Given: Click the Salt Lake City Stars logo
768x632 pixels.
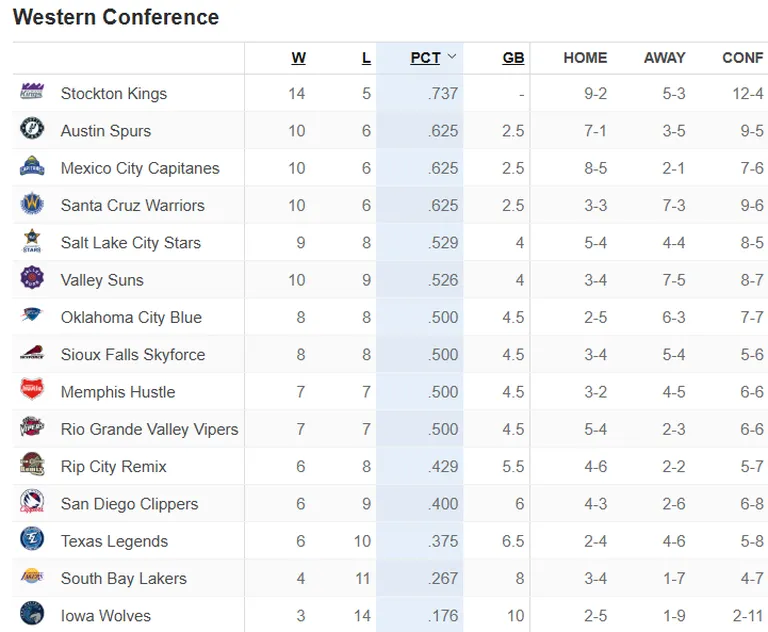Looking at the screenshot, I should [x=32, y=241].
